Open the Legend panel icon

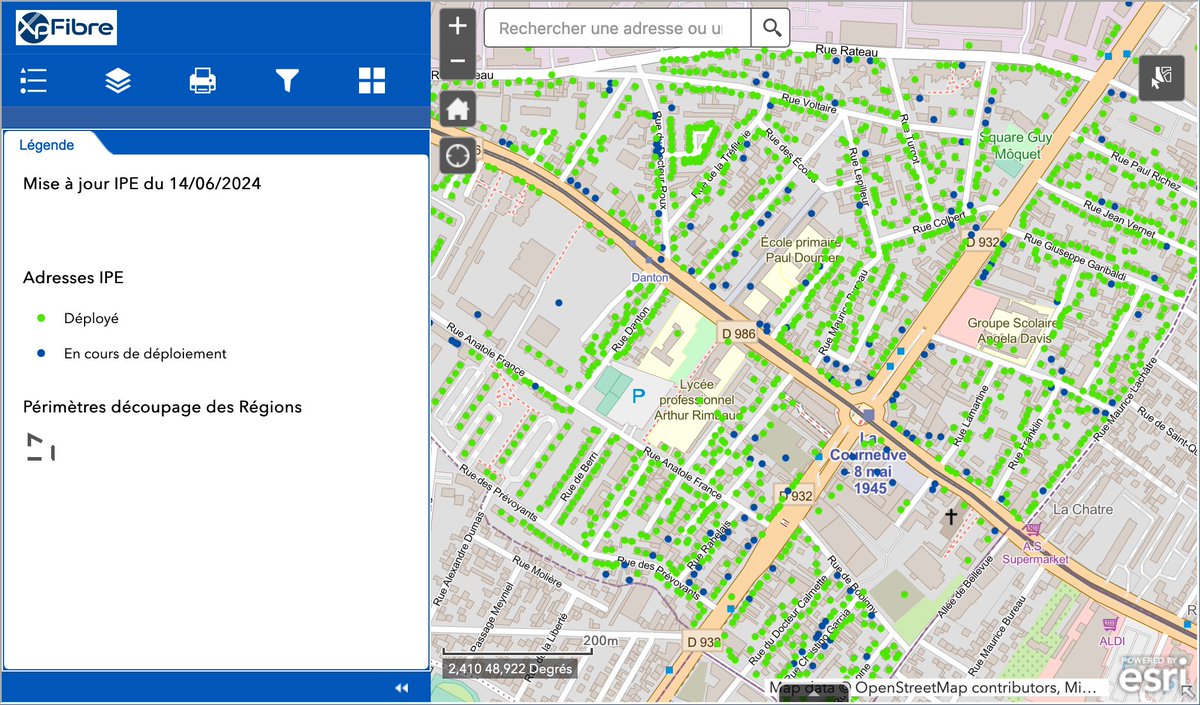pyautogui.click(x=33, y=80)
